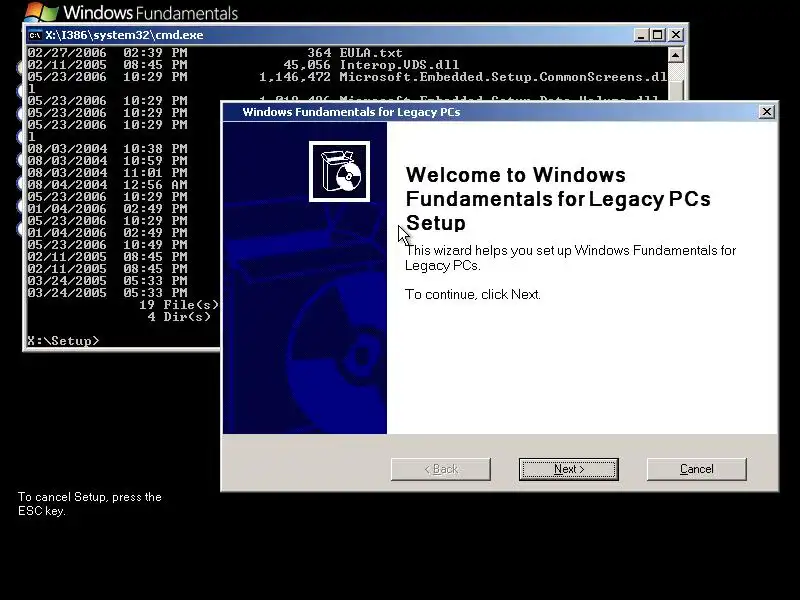Click the 'This wizard helps you' description
Viewport: 800px width, 600px height.
(570, 258)
